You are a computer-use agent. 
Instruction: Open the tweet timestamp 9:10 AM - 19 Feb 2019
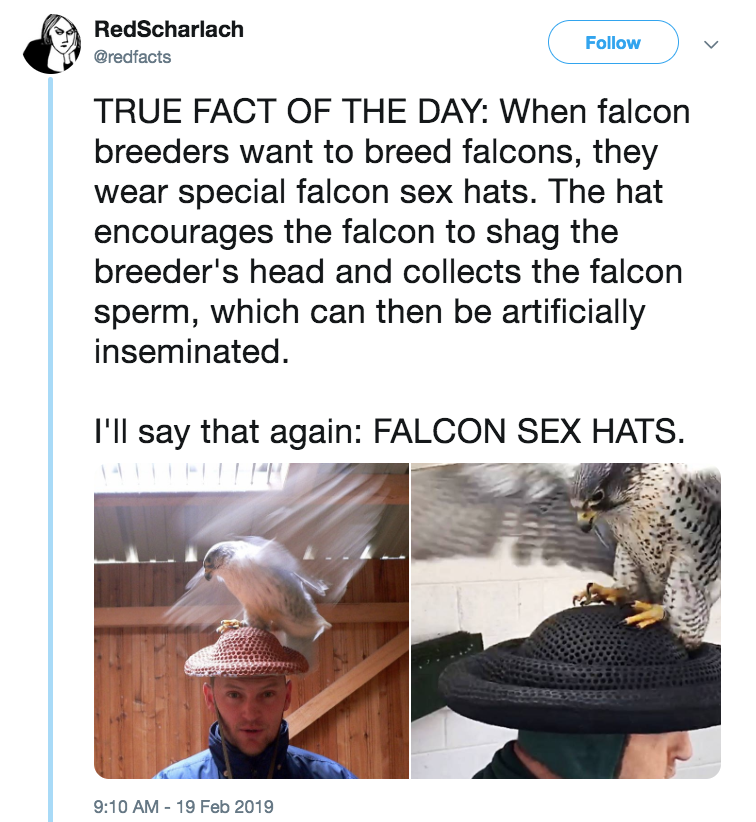(x=183, y=806)
